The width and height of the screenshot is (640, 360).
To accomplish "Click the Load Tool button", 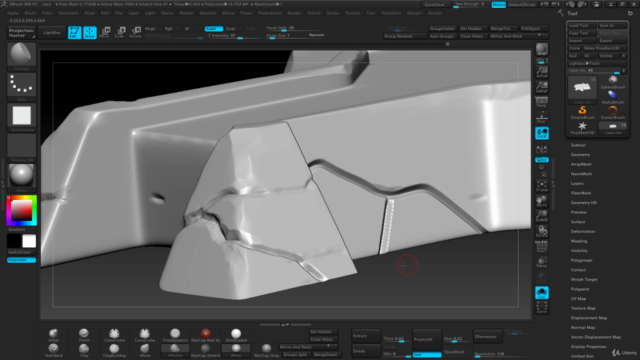I will pos(582,25).
